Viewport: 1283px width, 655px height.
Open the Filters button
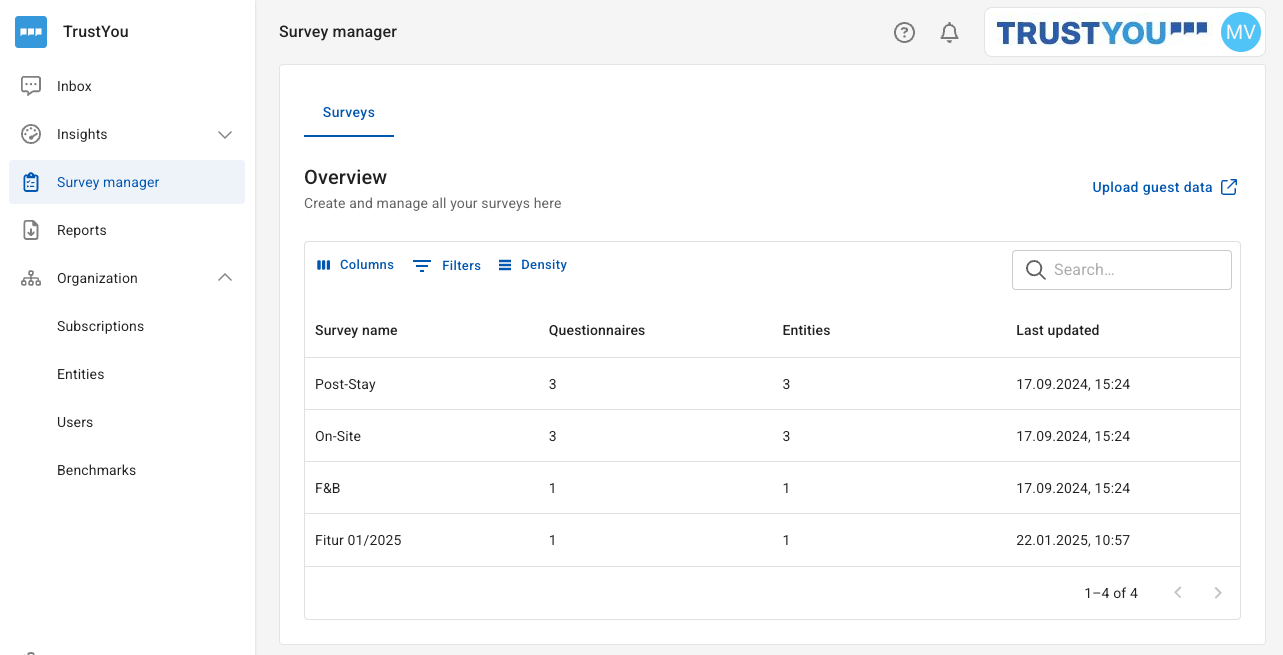[x=447, y=265]
